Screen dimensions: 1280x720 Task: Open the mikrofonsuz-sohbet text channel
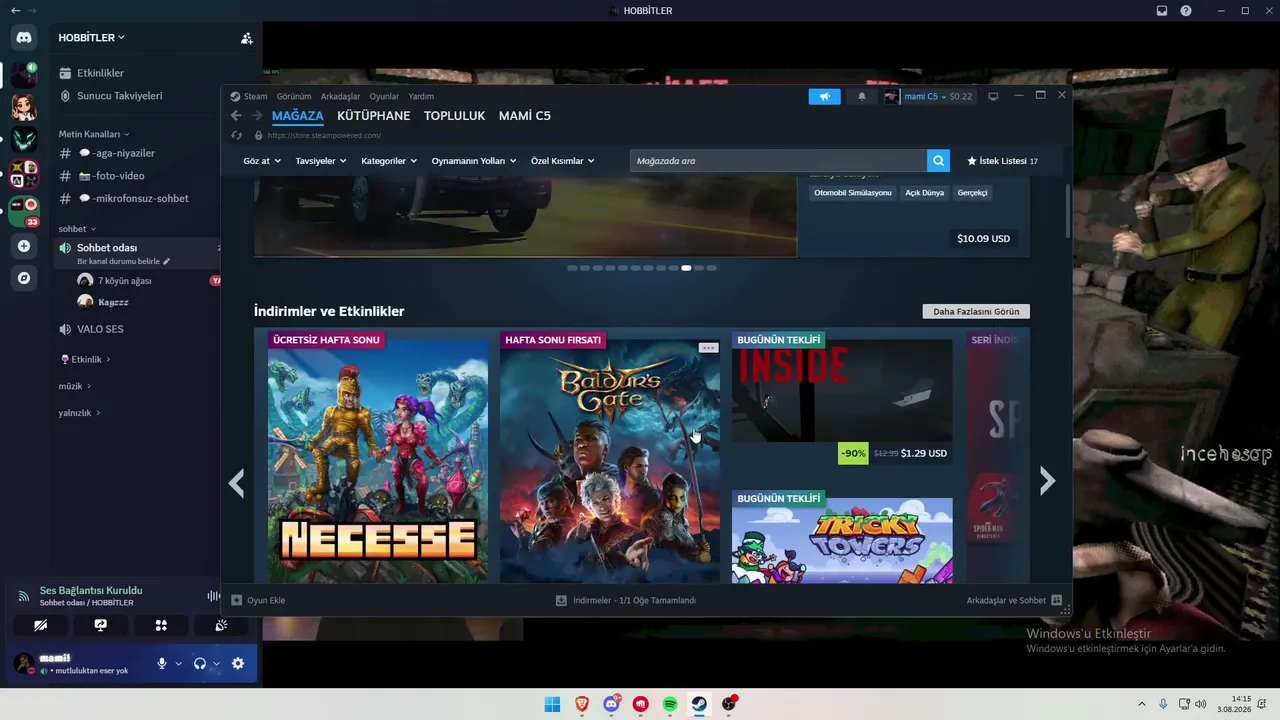point(138,198)
